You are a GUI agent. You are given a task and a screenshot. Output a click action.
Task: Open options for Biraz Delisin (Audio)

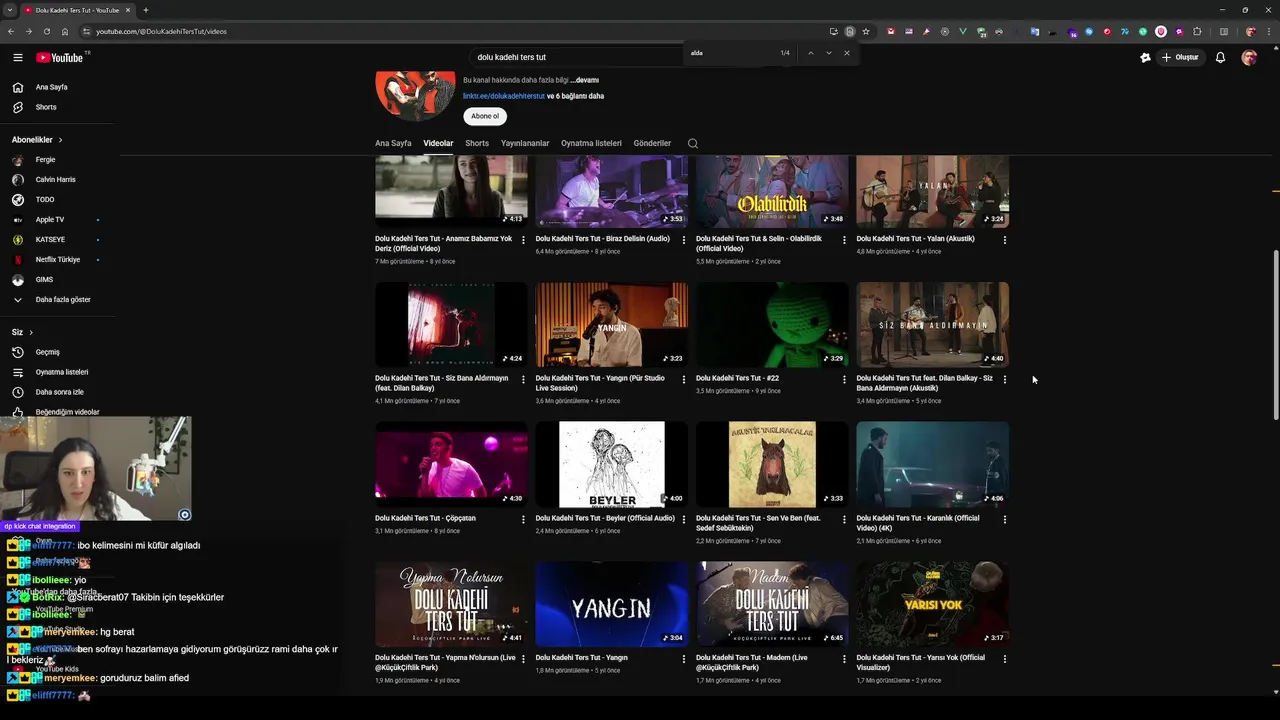tap(684, 240)
